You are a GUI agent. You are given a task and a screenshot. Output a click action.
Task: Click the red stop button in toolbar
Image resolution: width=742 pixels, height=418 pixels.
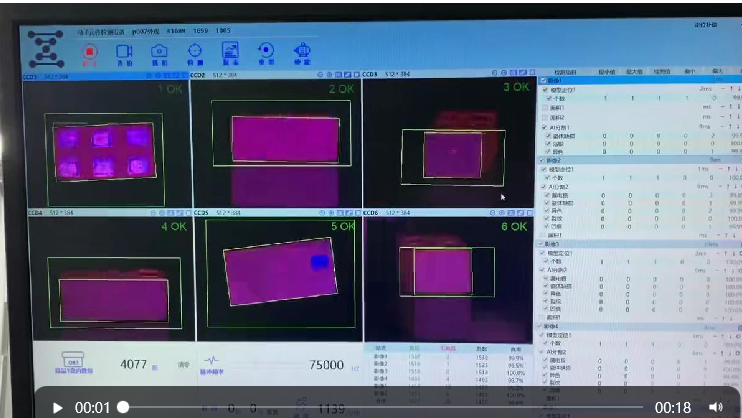coord(90,51)
